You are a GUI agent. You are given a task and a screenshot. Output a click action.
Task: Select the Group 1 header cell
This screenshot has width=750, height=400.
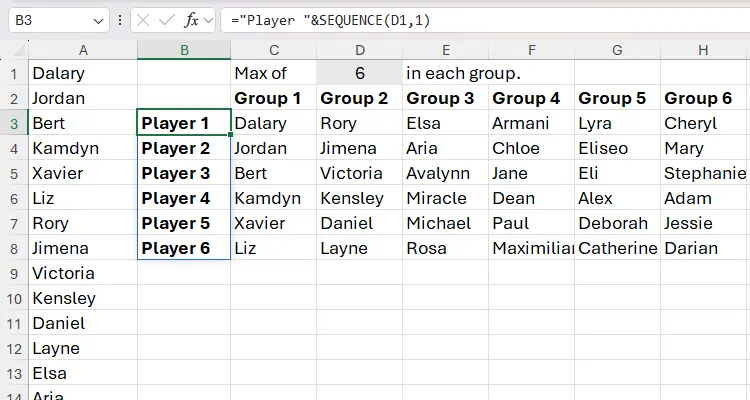(x=274, y=98)
